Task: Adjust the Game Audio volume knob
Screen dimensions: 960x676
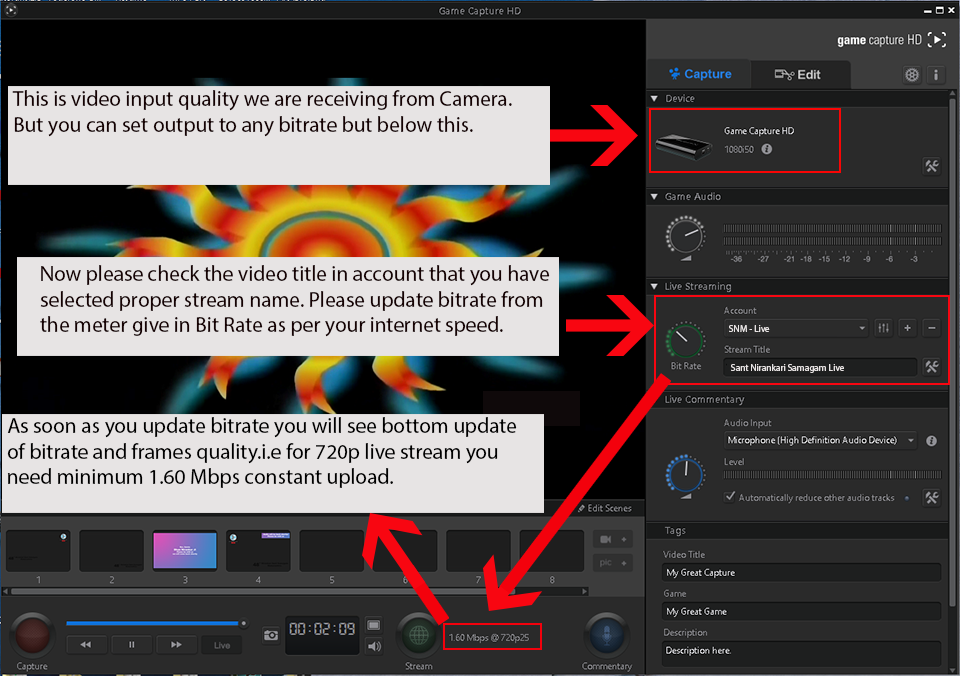Action: (x=686, y=235)
